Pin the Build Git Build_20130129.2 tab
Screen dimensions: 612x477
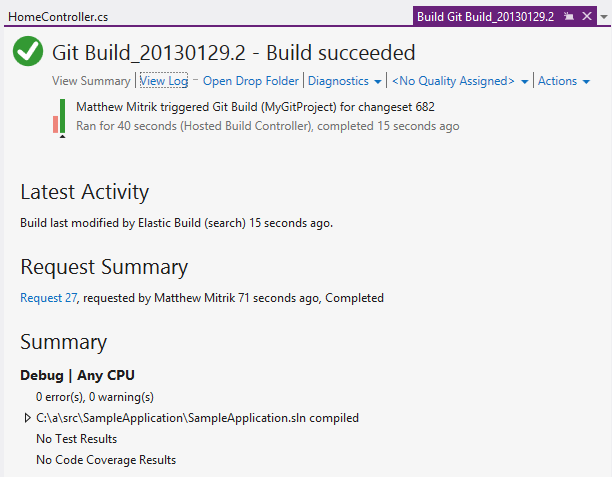(569, 16)
